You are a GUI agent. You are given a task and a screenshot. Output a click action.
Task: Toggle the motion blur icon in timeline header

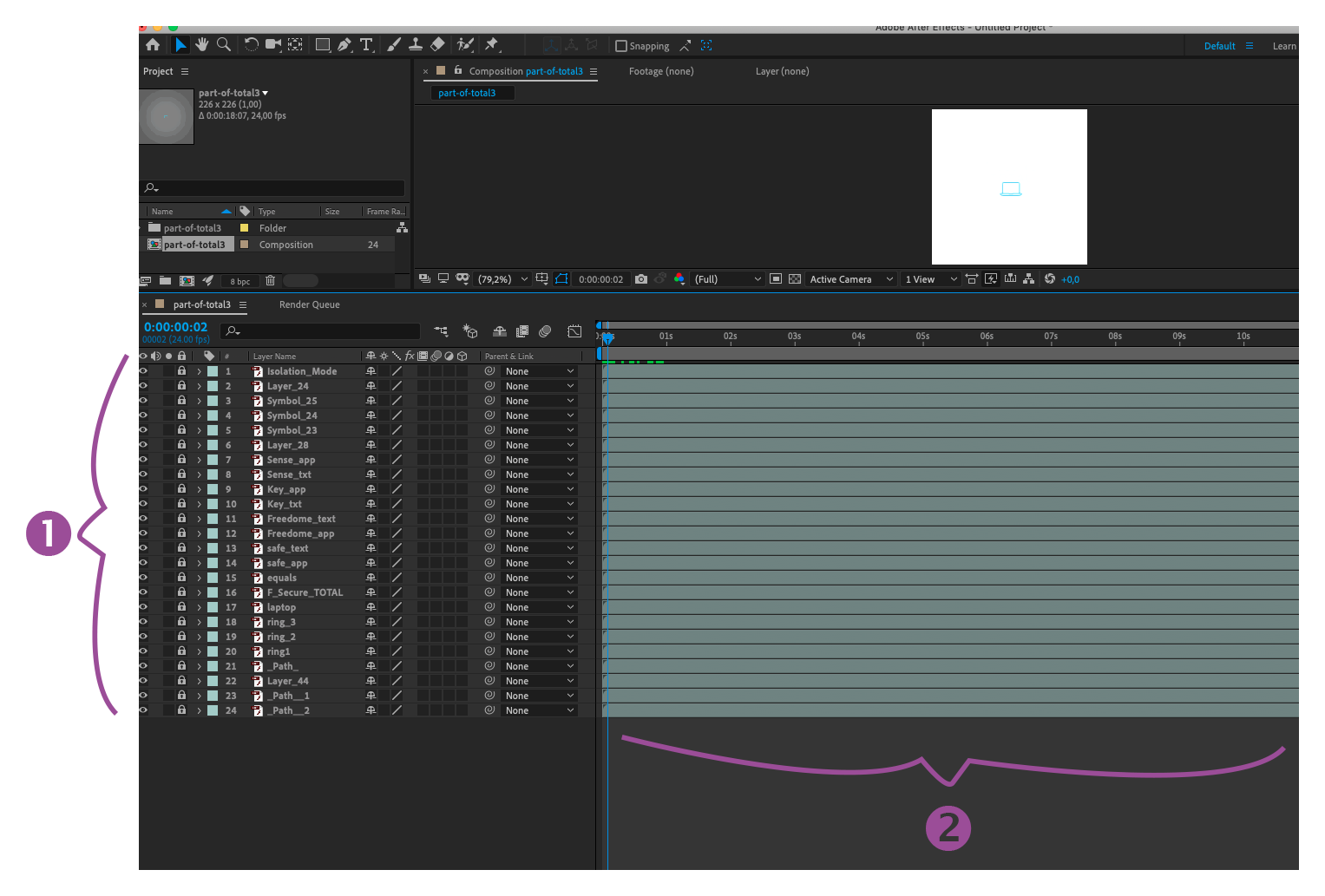point(545,331)
